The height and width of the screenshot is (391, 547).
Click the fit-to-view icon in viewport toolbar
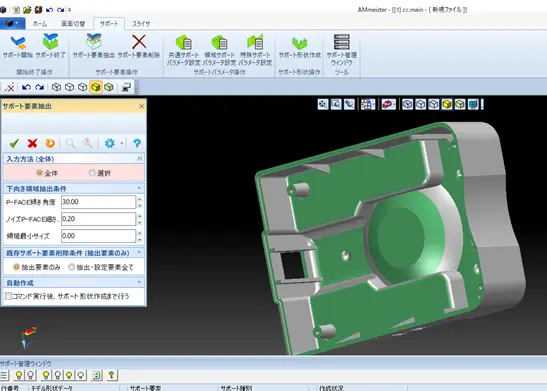tap(323, 104)
